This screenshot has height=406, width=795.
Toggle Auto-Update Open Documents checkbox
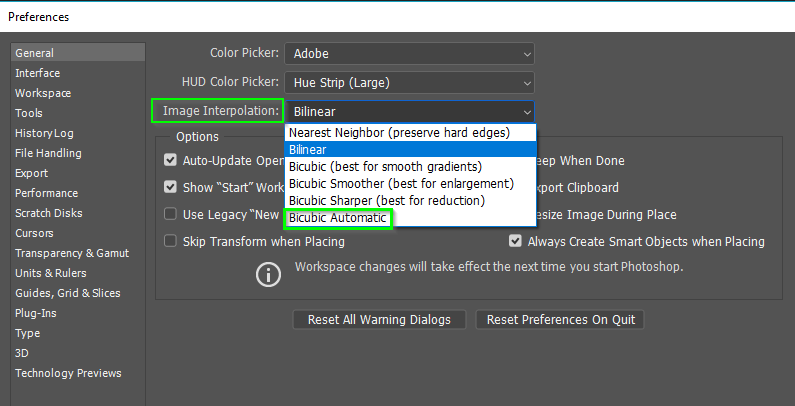[x=171, y=160]
